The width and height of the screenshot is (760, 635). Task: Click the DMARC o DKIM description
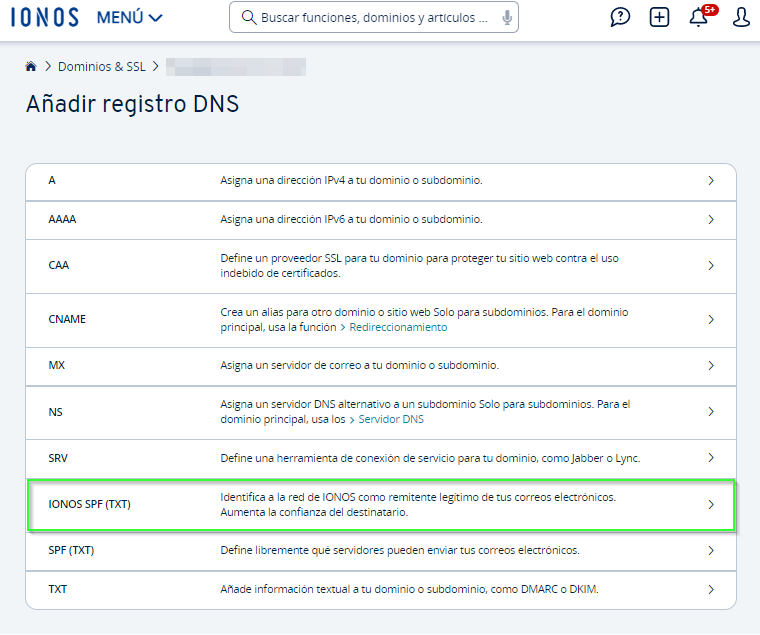click(x=410, y=589)
